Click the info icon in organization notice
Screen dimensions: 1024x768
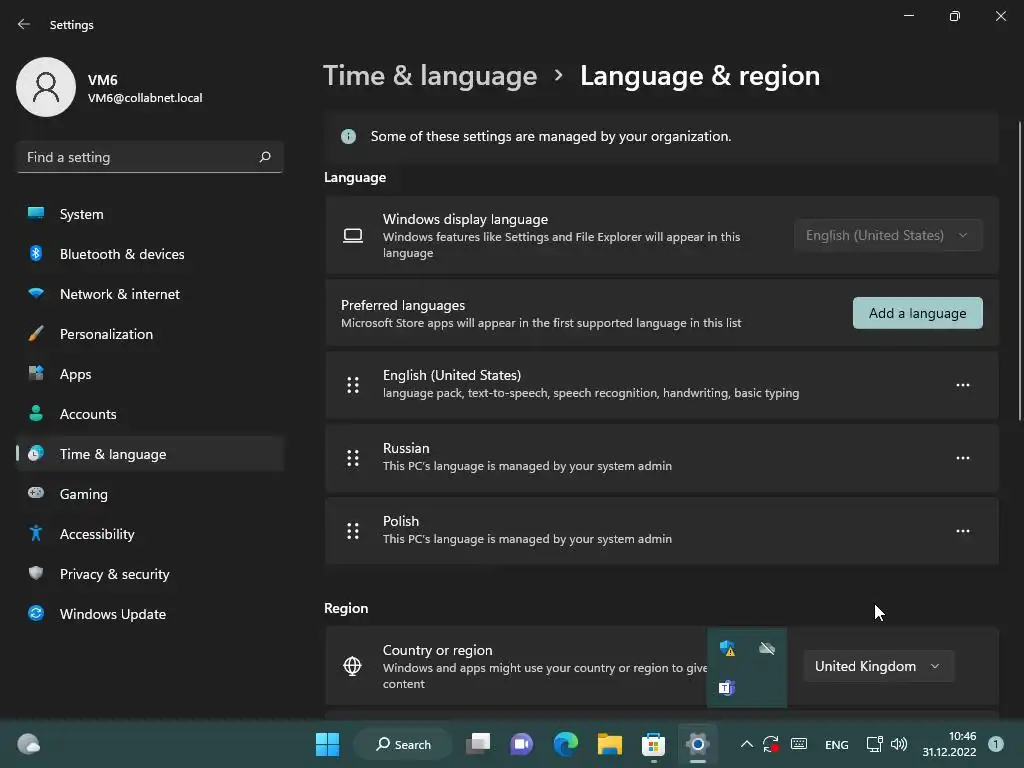tap(348, 136)
